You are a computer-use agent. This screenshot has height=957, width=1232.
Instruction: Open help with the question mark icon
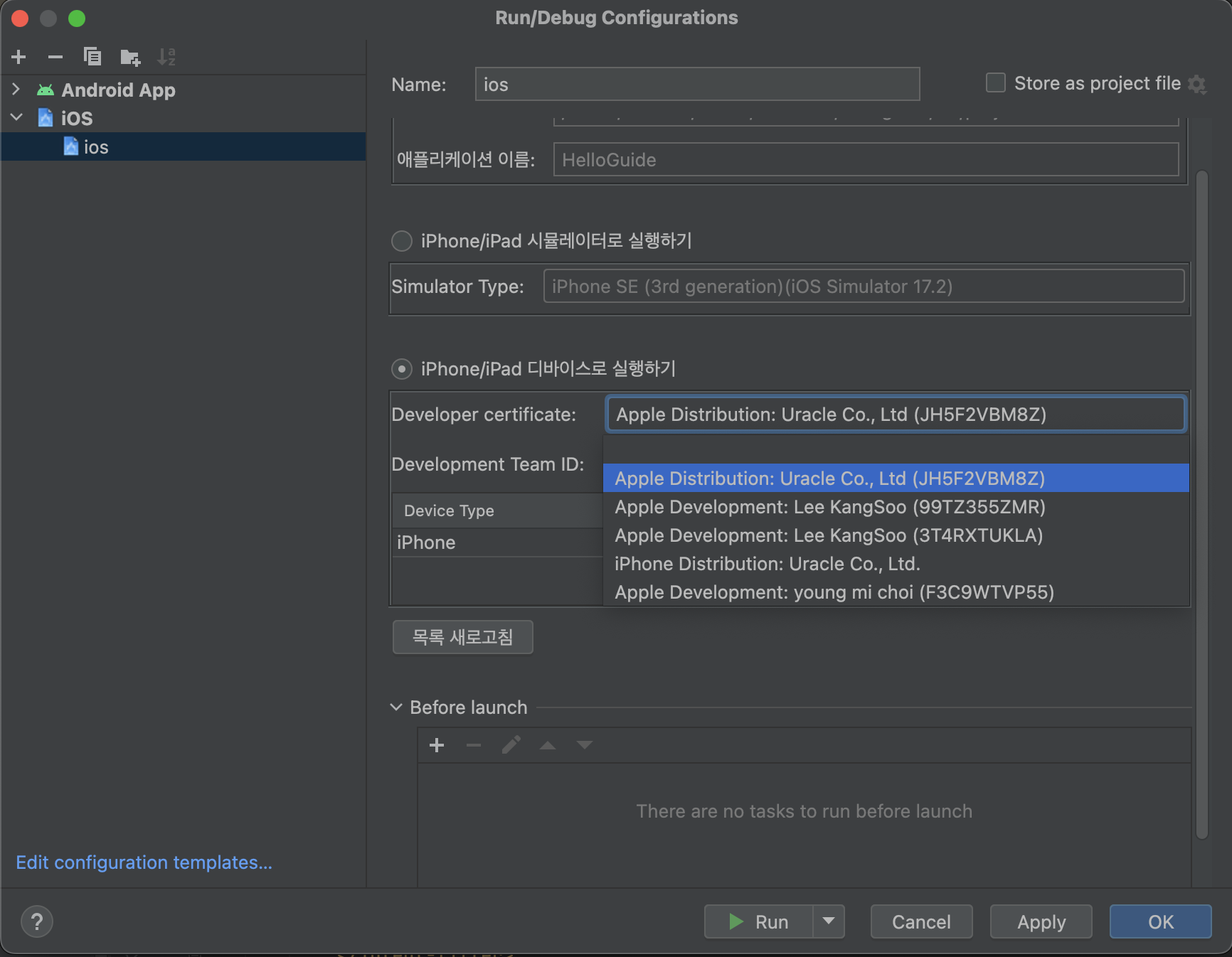coord(37,922)
